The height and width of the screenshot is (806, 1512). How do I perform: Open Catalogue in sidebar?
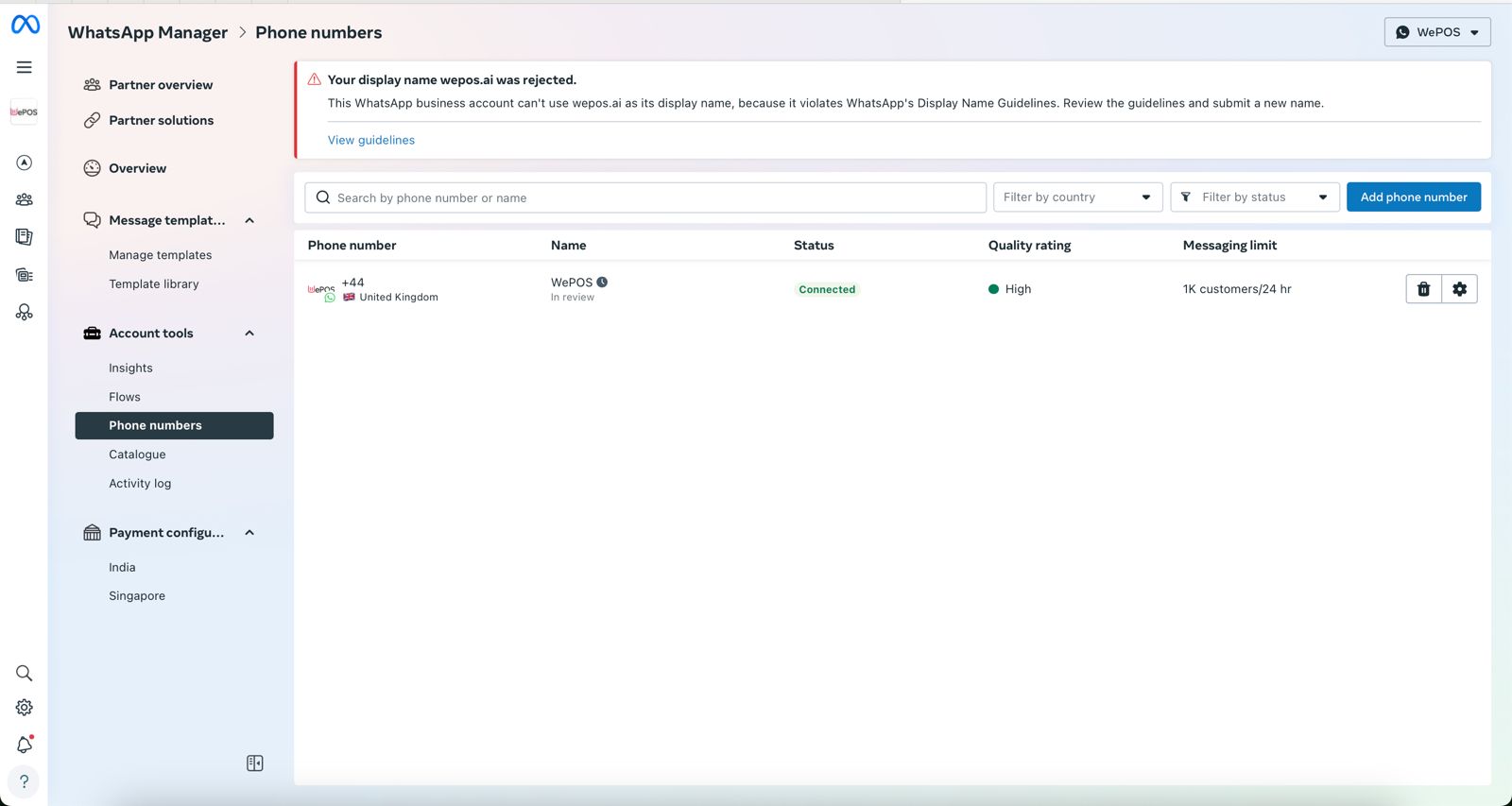(137, 454)
